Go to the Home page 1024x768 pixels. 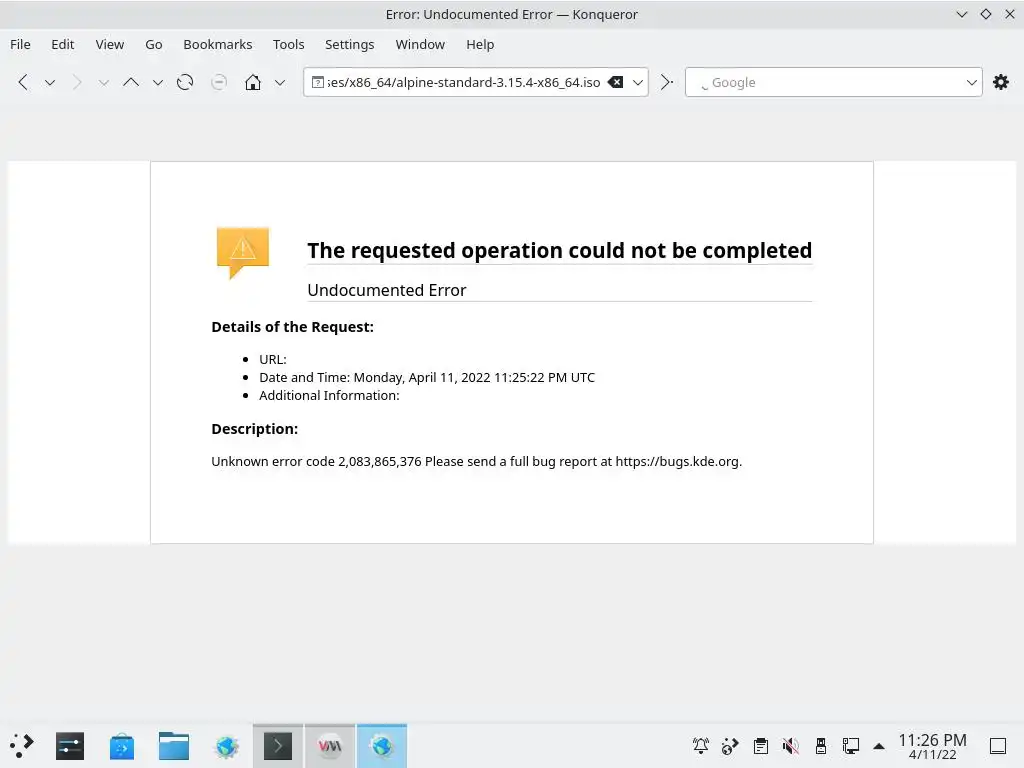[x=253, y=82]
